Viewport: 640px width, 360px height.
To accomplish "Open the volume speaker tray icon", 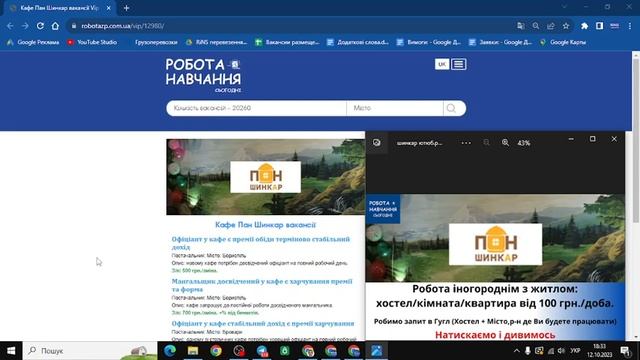I will (x=561, y=351).
